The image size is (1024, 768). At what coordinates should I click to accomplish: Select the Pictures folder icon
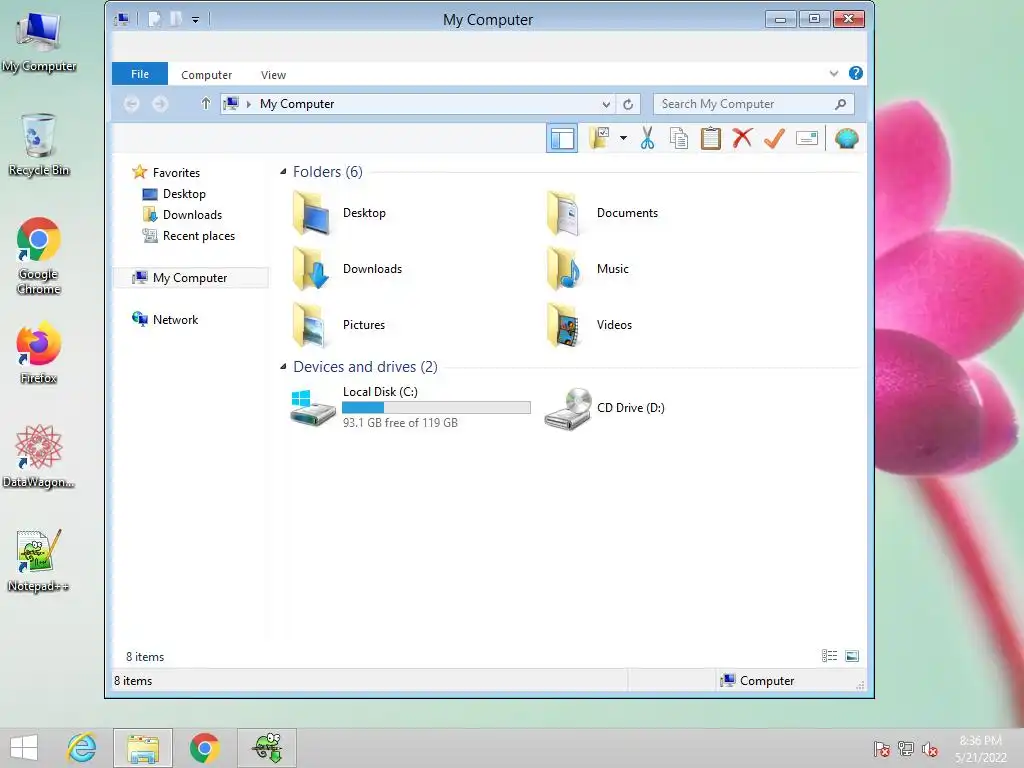pyautogui.click(x=311, y=325)
